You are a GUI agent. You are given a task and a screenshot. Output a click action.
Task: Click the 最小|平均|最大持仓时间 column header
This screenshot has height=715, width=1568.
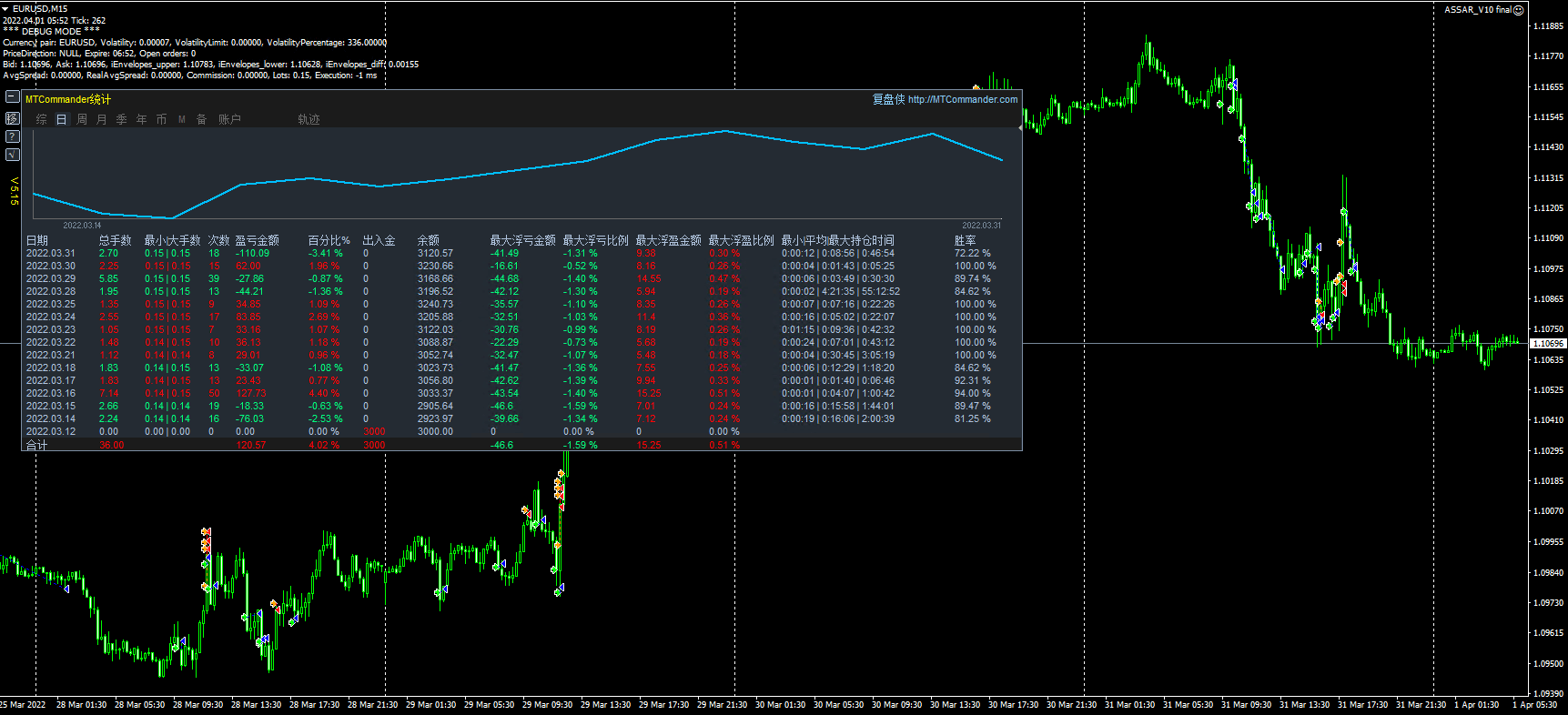coord(838,240)
